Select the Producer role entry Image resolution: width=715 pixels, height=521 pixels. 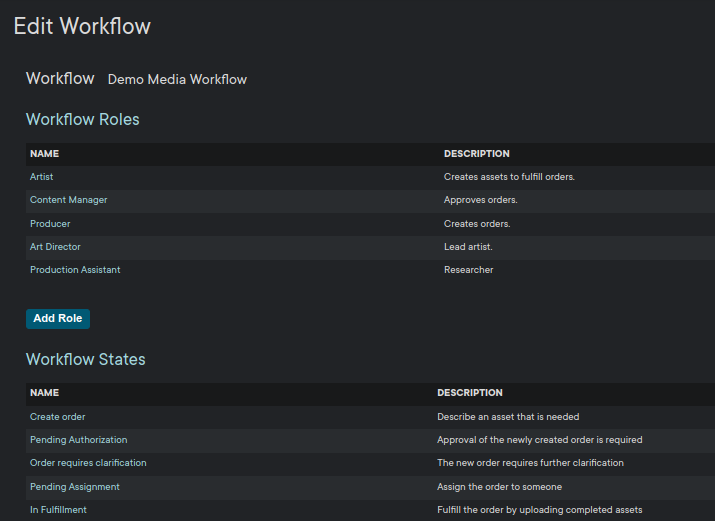coord(50,224)
